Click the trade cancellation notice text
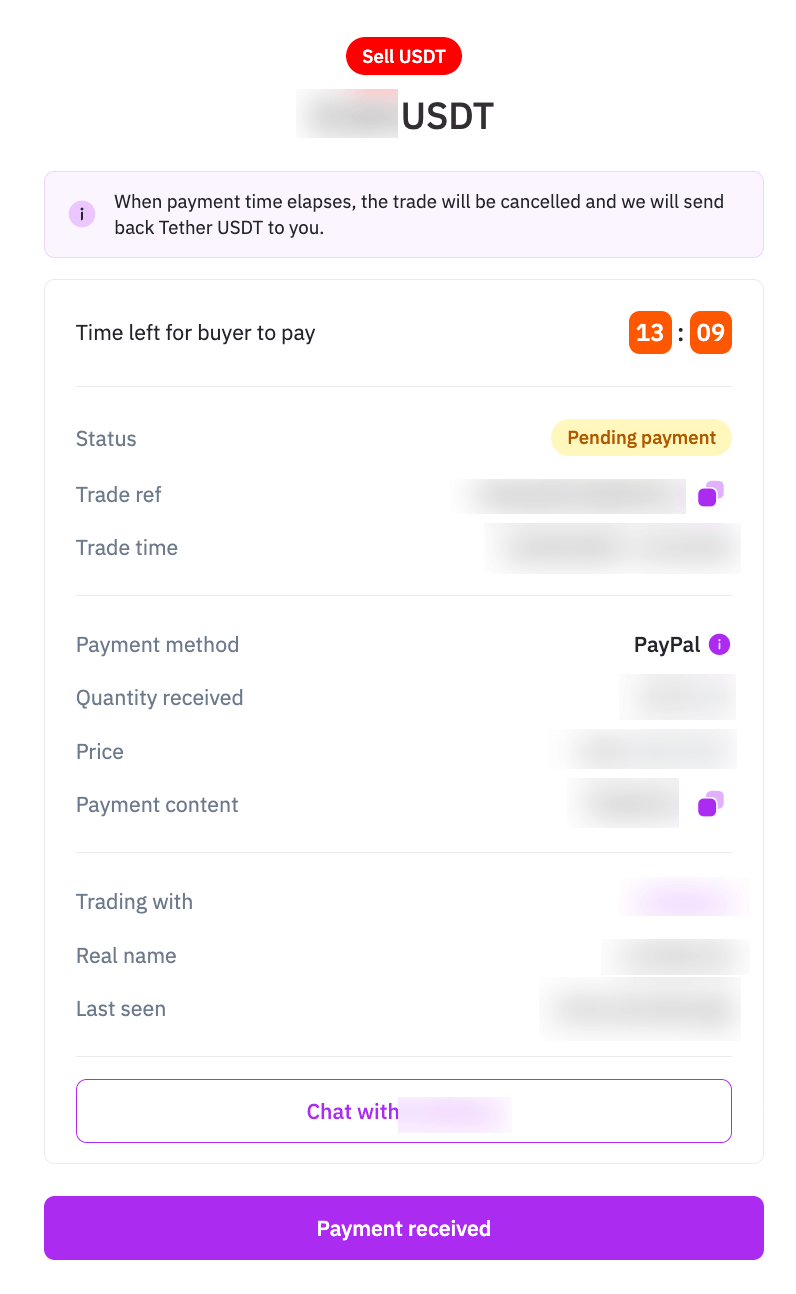 (x=419, y=214)
